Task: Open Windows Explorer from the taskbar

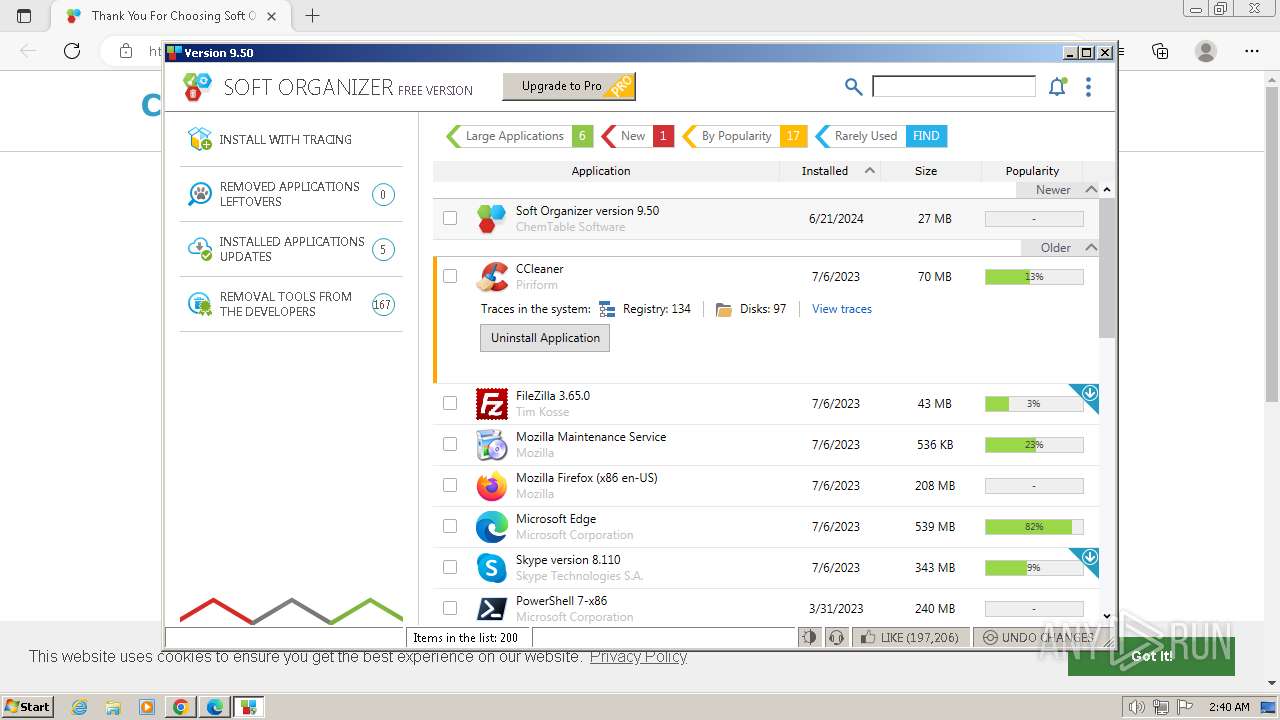Action: (113, 707)
